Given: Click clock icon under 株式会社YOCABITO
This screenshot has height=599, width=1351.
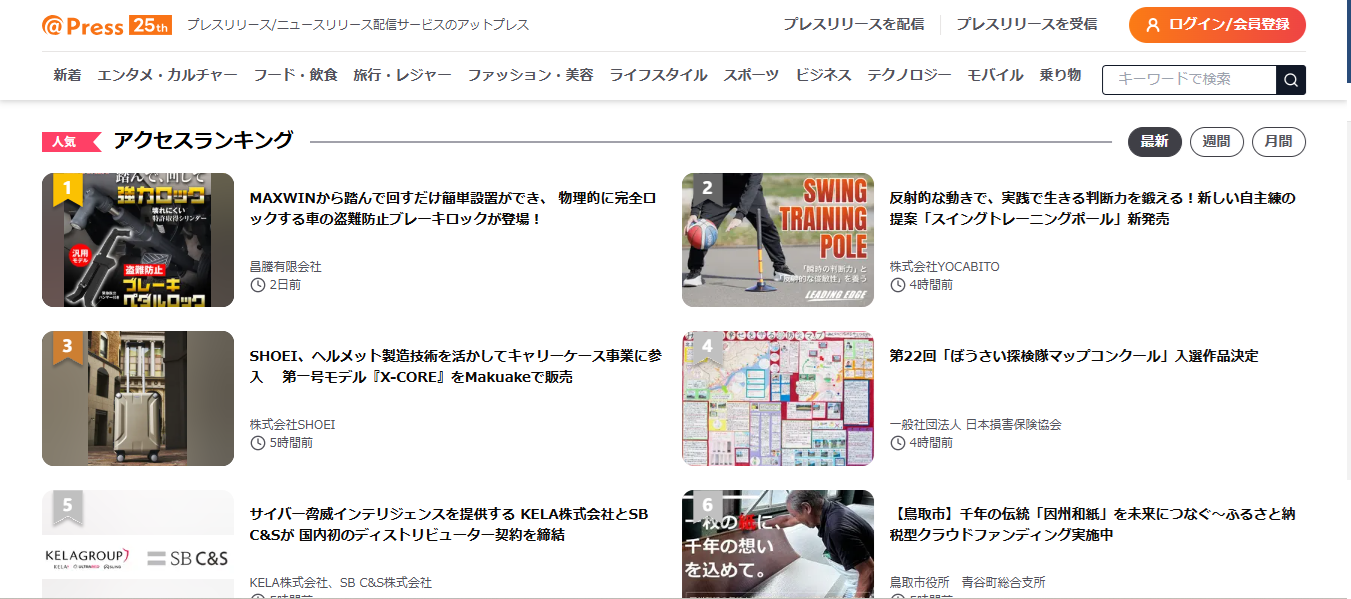Looking at the screenshot, I should pyautogui.click(x=897, y=285).
